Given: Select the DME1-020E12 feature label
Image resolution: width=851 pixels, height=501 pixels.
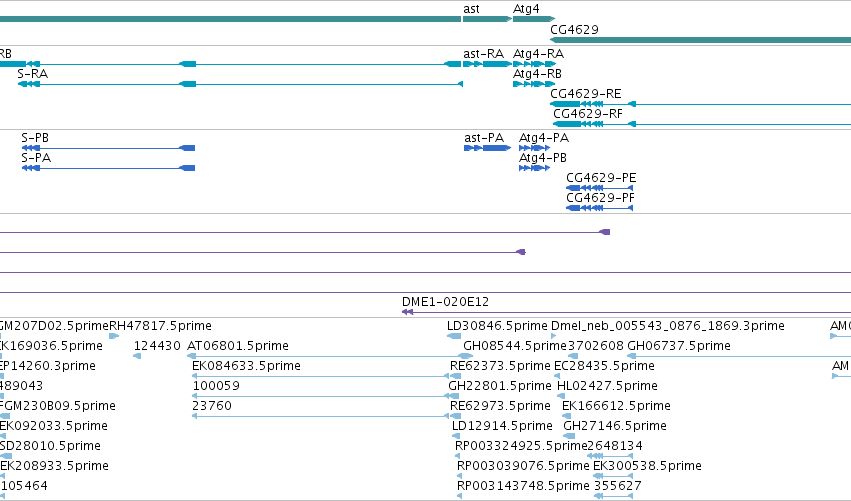Looking at the screenshot, I should tap(445, 302).
